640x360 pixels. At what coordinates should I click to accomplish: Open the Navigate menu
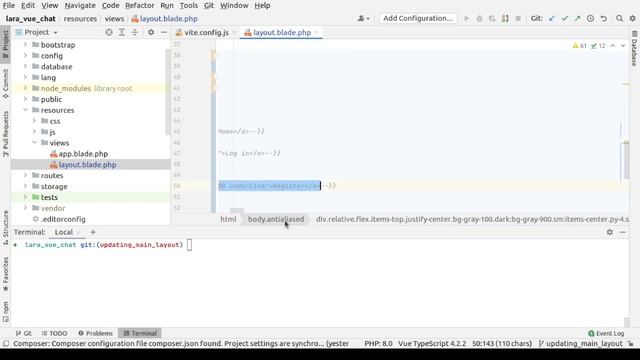(80, 5)
